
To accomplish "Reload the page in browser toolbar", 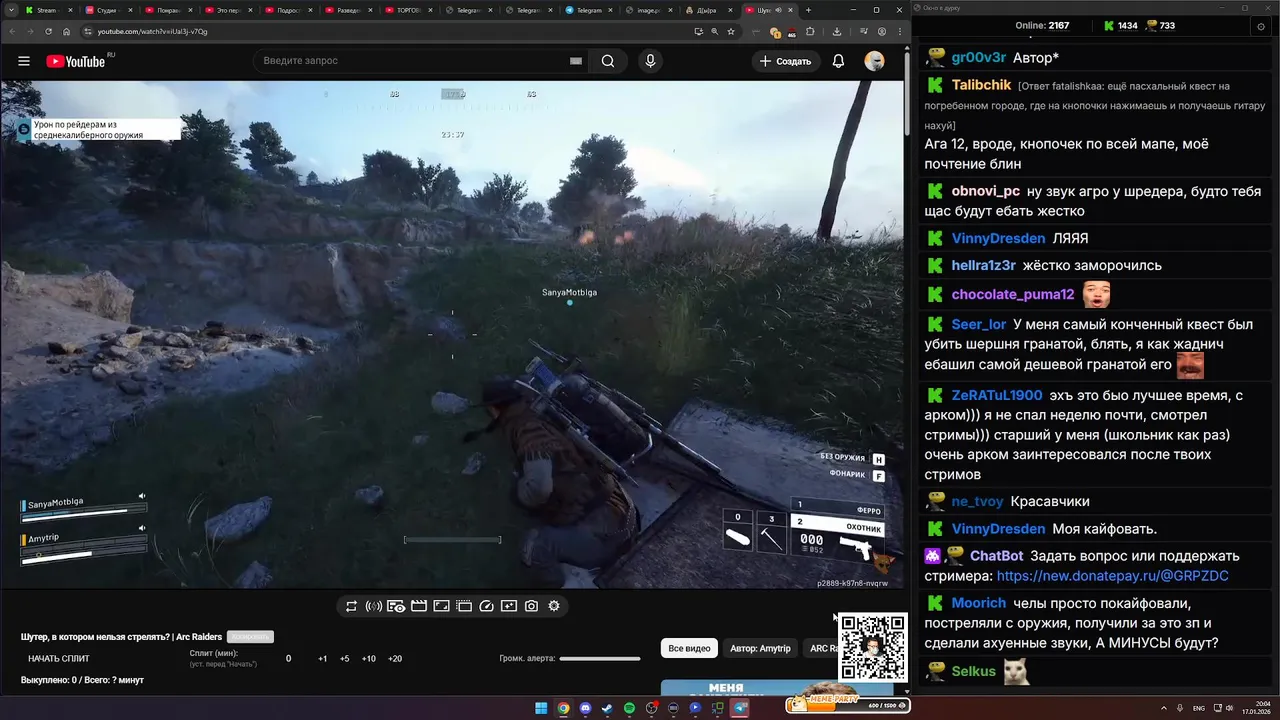I will (x=49, y=31).
